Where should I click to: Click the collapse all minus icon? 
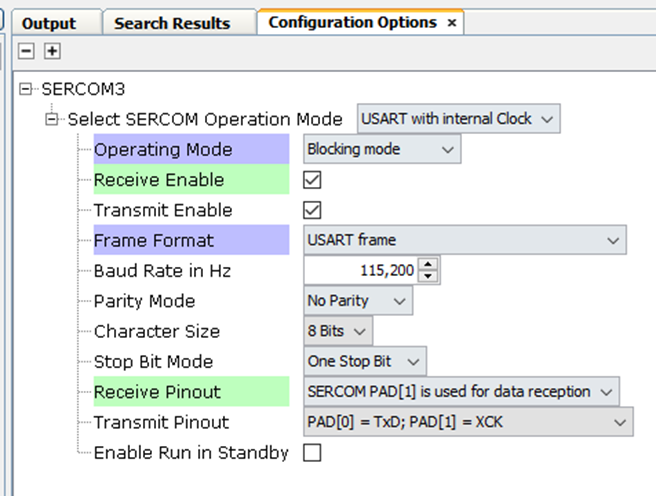27,51
